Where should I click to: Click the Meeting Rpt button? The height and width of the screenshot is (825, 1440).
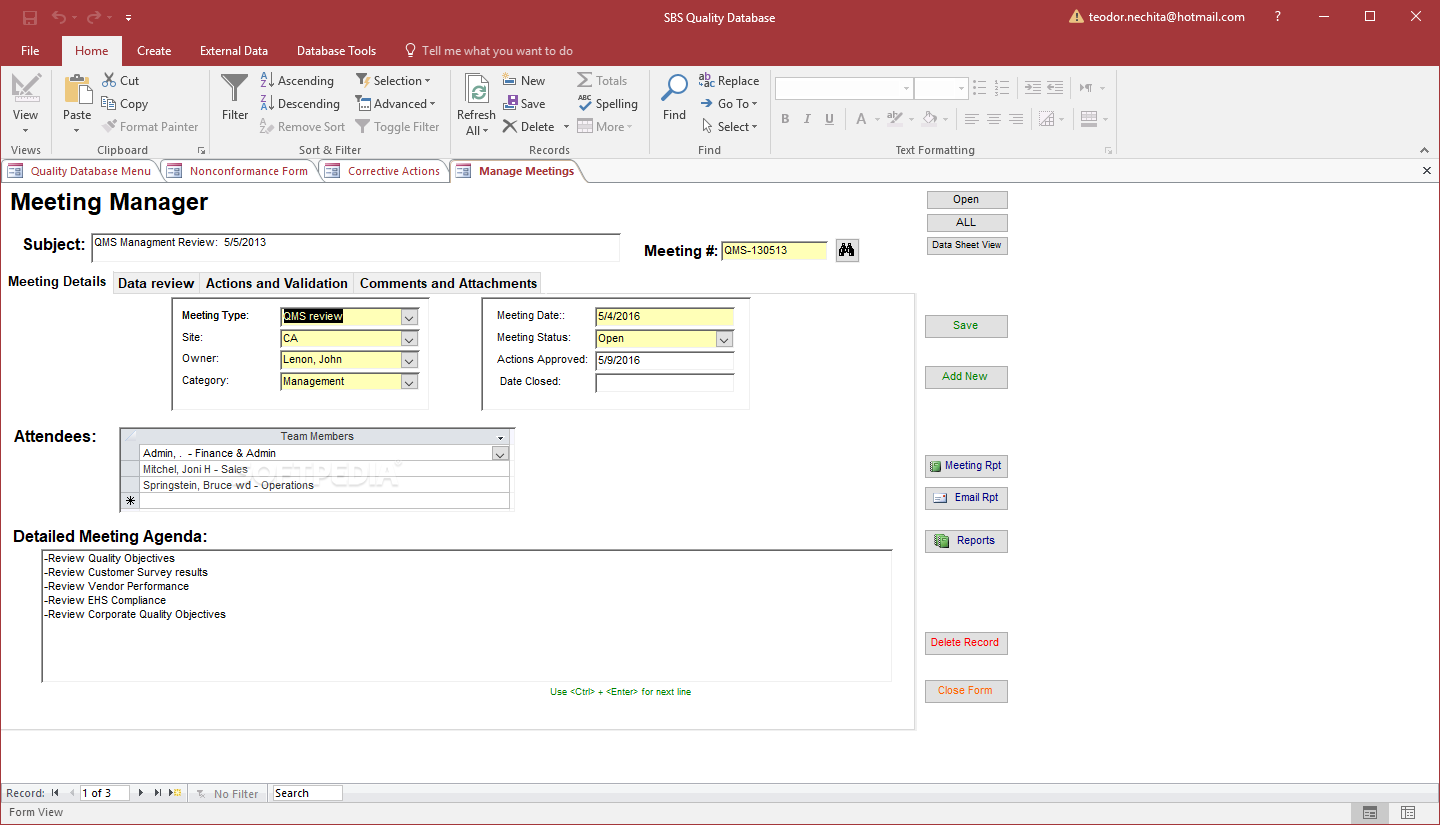(966, 466)
